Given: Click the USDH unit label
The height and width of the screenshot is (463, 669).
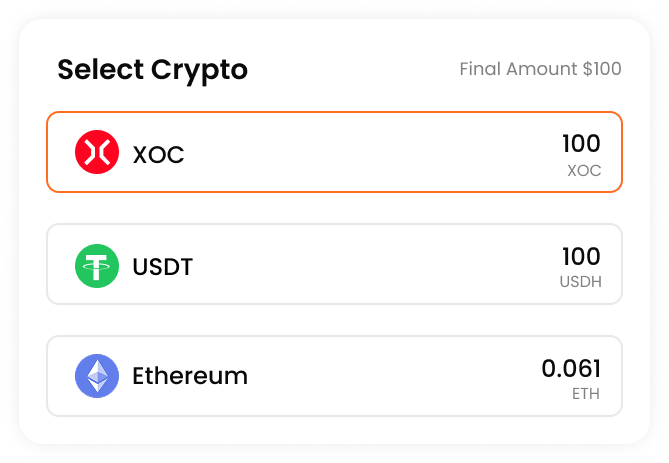Looking at the screenshot, I should tap(581, 282).
